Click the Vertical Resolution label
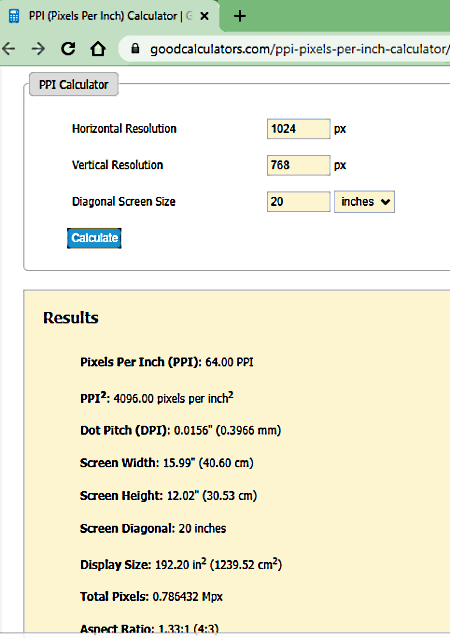The width and height of the screenshot is (450, 638). pos(117,165)
